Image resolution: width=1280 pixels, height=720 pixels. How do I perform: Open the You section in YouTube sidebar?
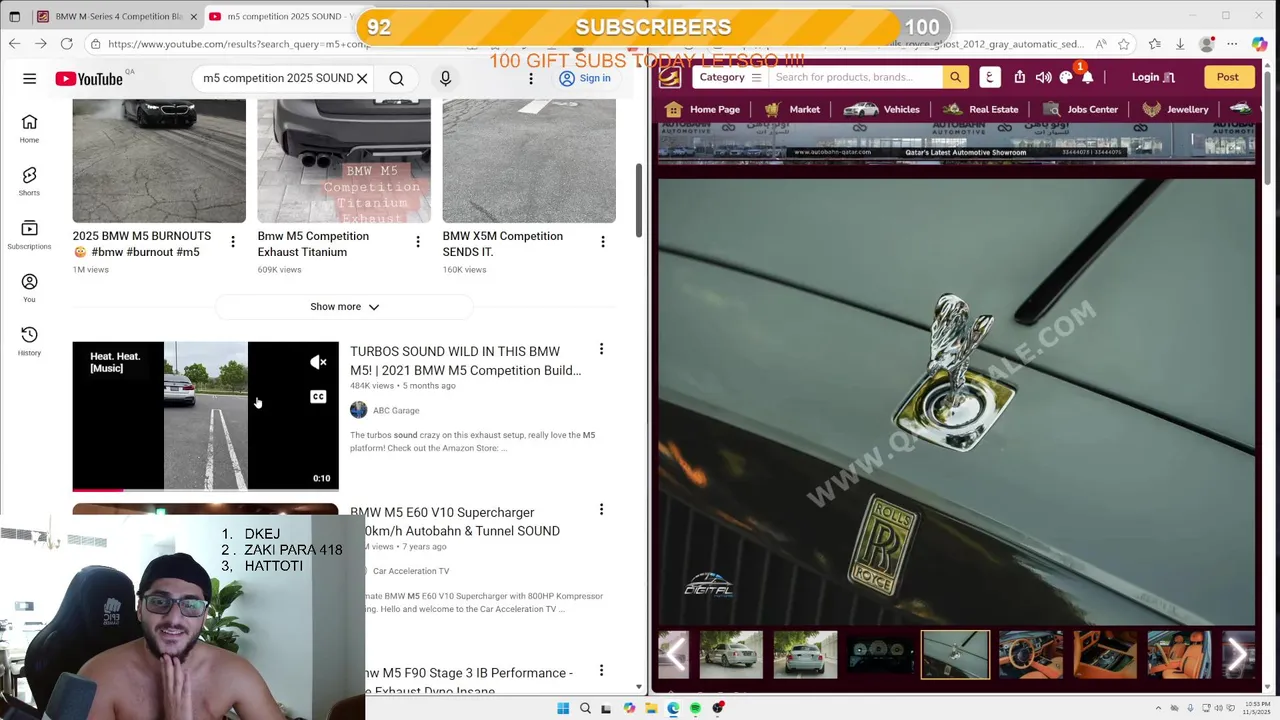pyautogui.click(x=29, y=287)
